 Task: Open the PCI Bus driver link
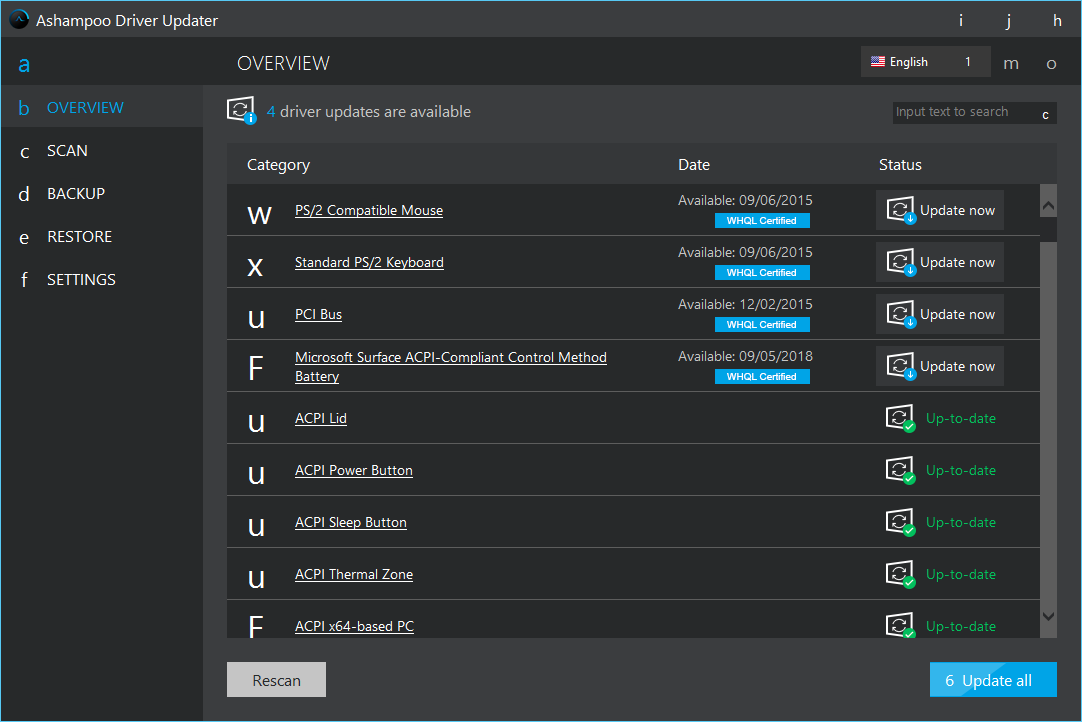coord(318,314)
